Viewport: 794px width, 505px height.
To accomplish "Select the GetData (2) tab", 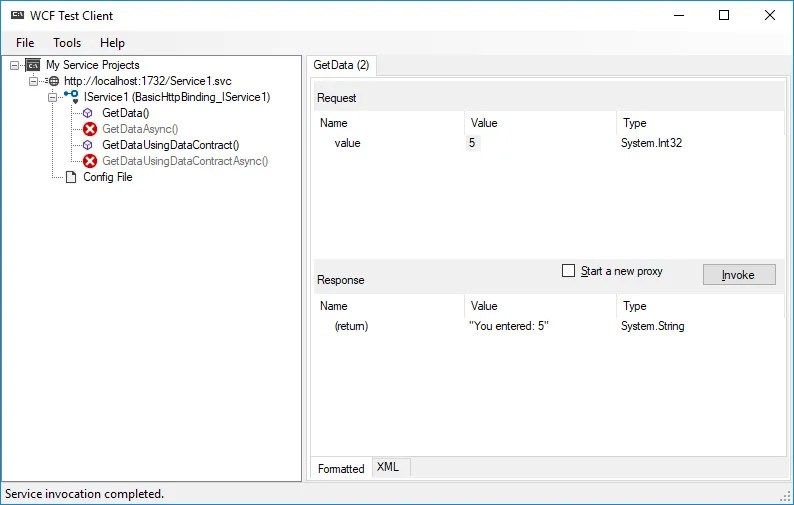I will coord(341,65).
